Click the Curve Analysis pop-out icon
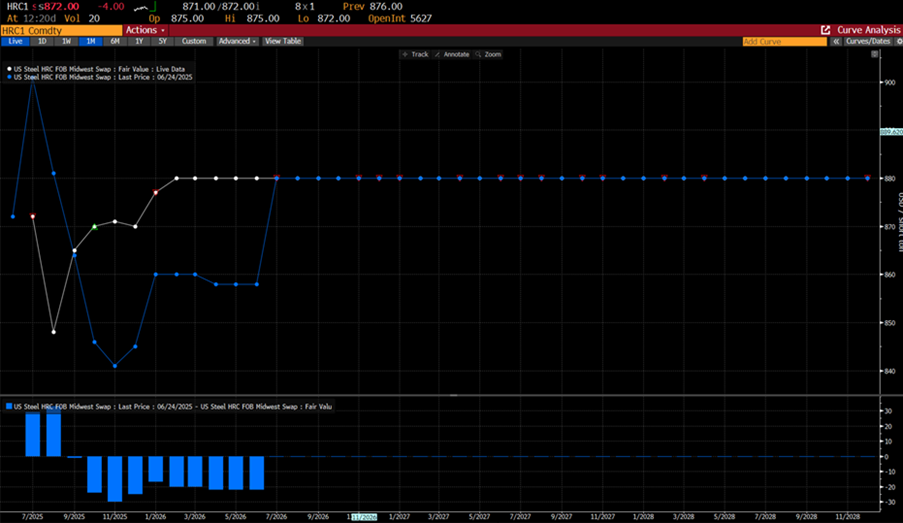The width and height of the screenshot is (903, 523). coord(825,31)
